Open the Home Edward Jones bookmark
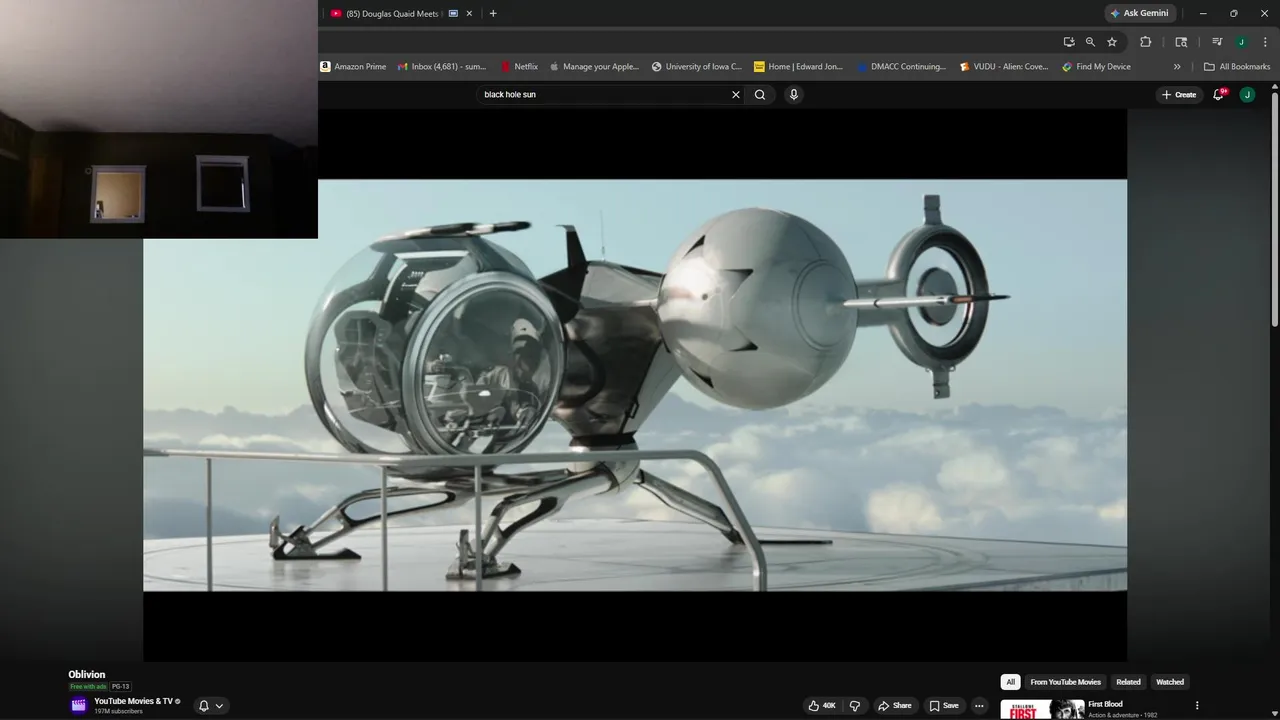The image size is (1280, 720). 798,67
